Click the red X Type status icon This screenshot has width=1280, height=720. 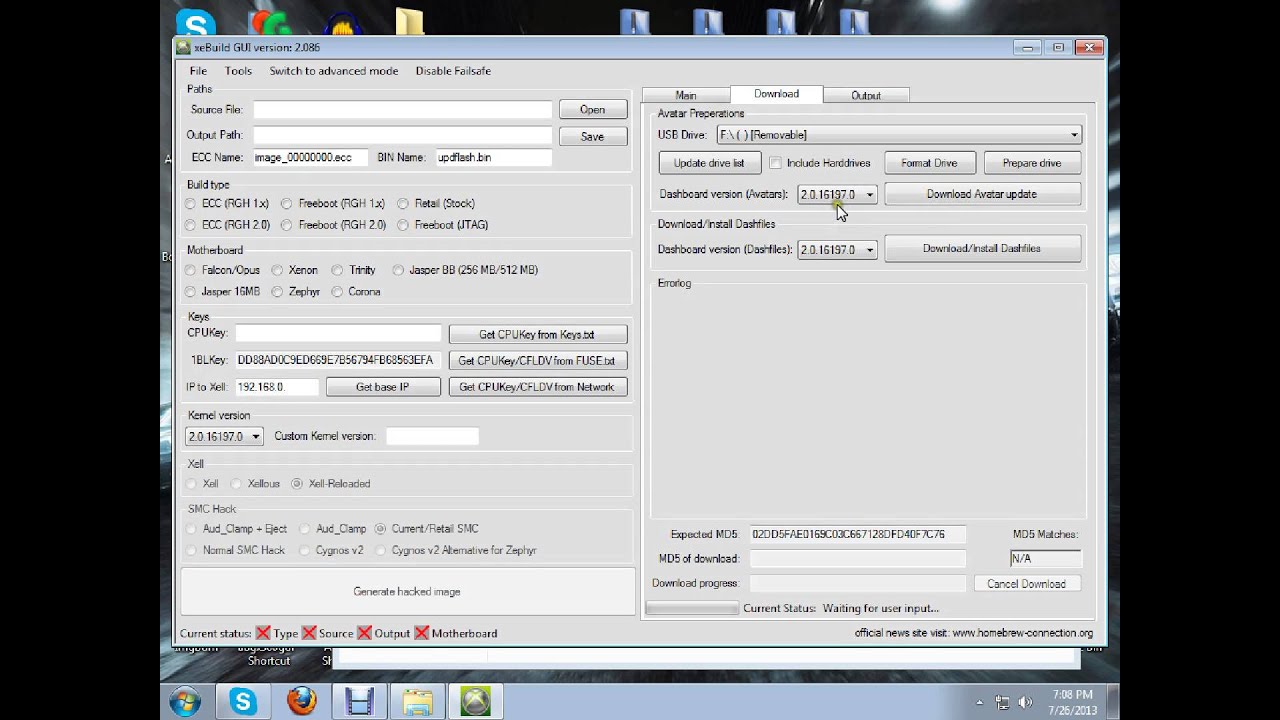tap(263, 633)
